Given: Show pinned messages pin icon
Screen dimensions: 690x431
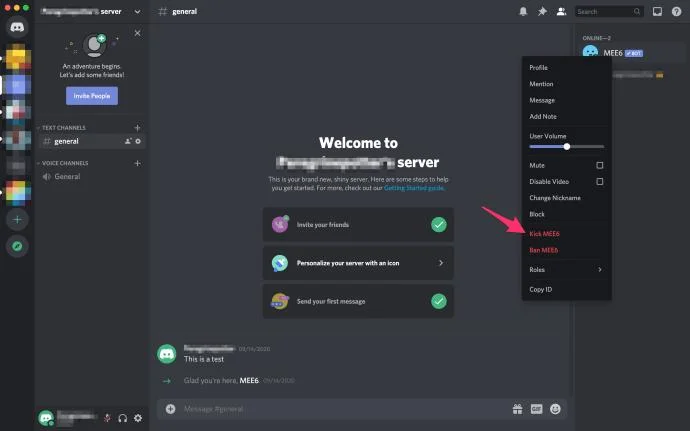Looking at the screenshot, I should (x=542, y=12).
